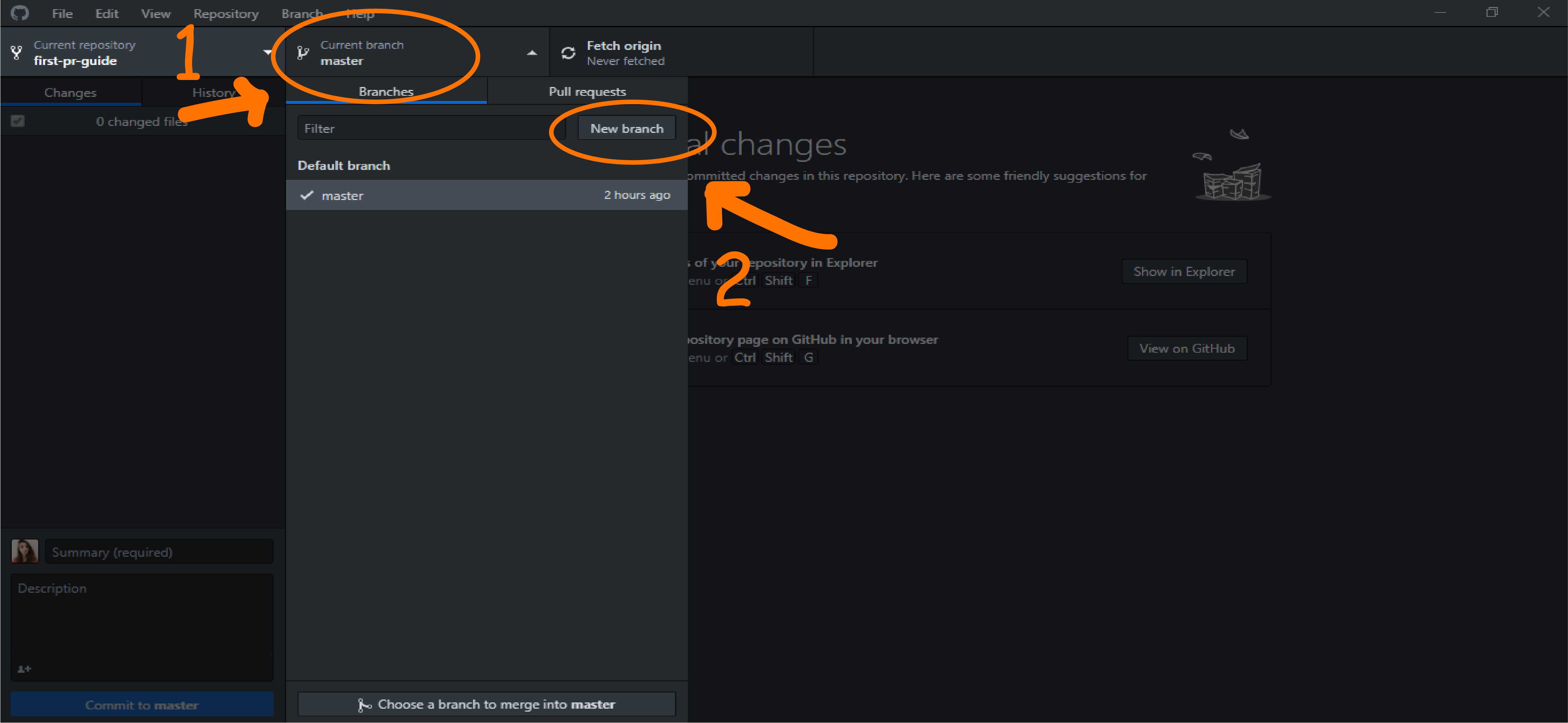Click the New branch button
Viewport: 1568px width, 723px height.
[x=626, y=128]
